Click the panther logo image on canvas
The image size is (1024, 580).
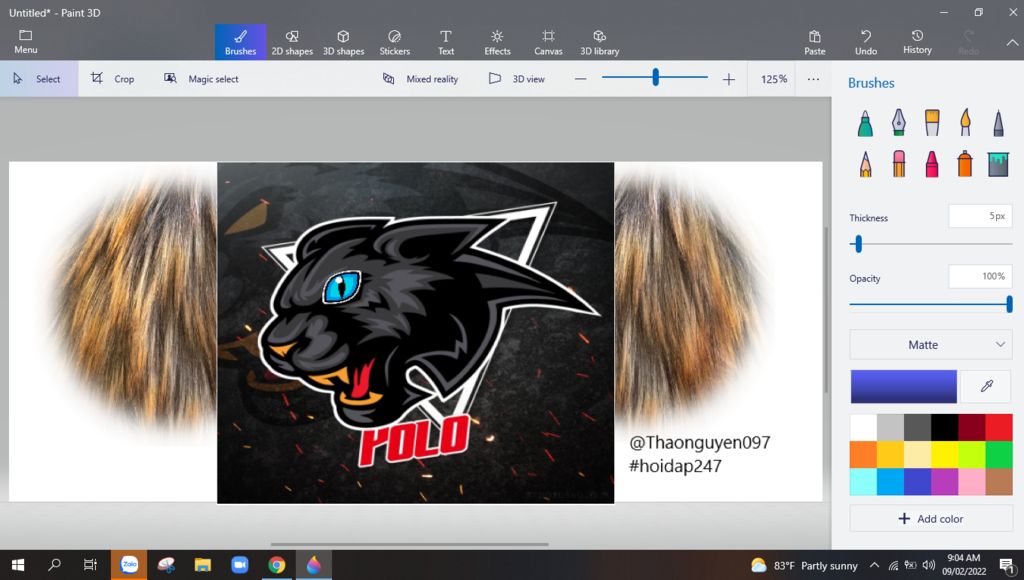[x=415, y=332]
